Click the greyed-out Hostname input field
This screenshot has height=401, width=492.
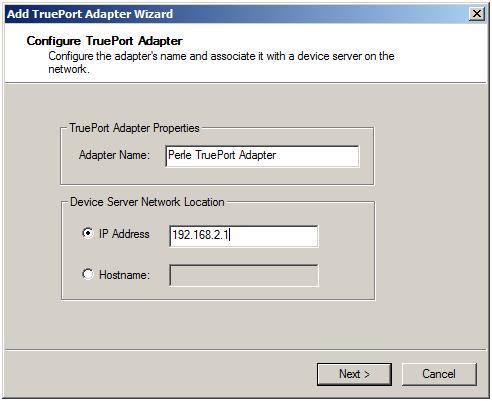(244, 275)
